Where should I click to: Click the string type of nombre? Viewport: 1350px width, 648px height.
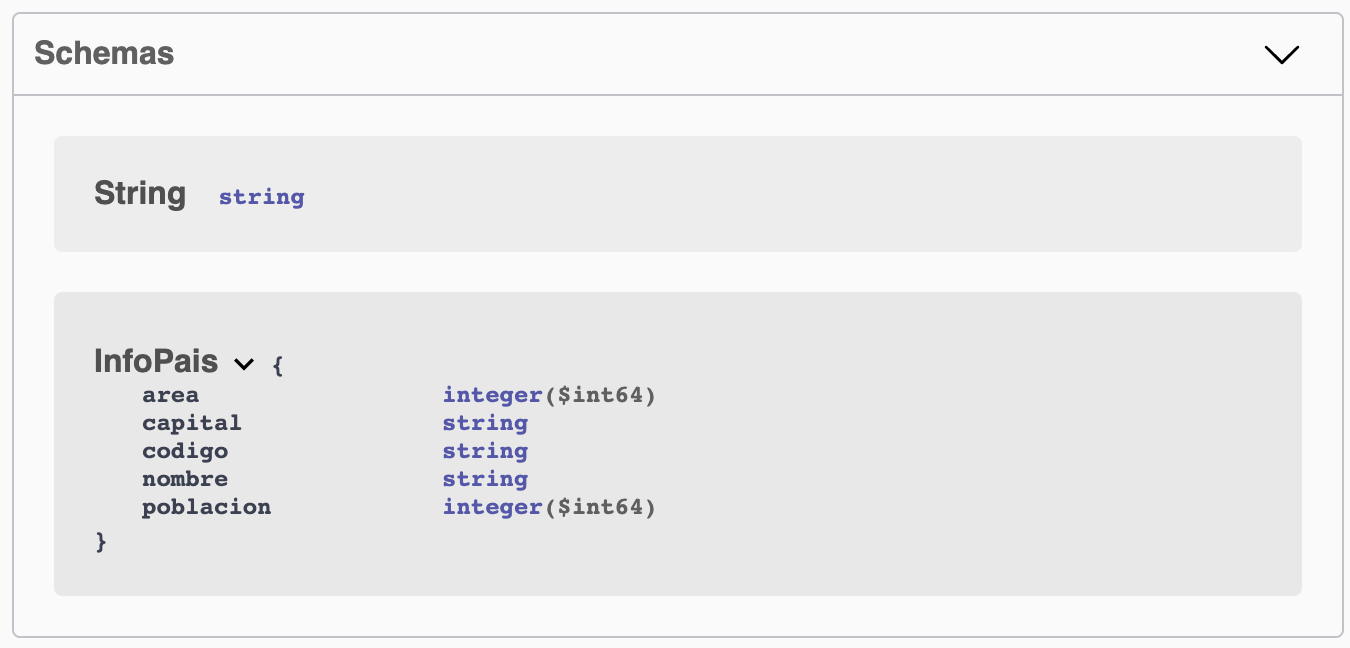pos(485,479)
